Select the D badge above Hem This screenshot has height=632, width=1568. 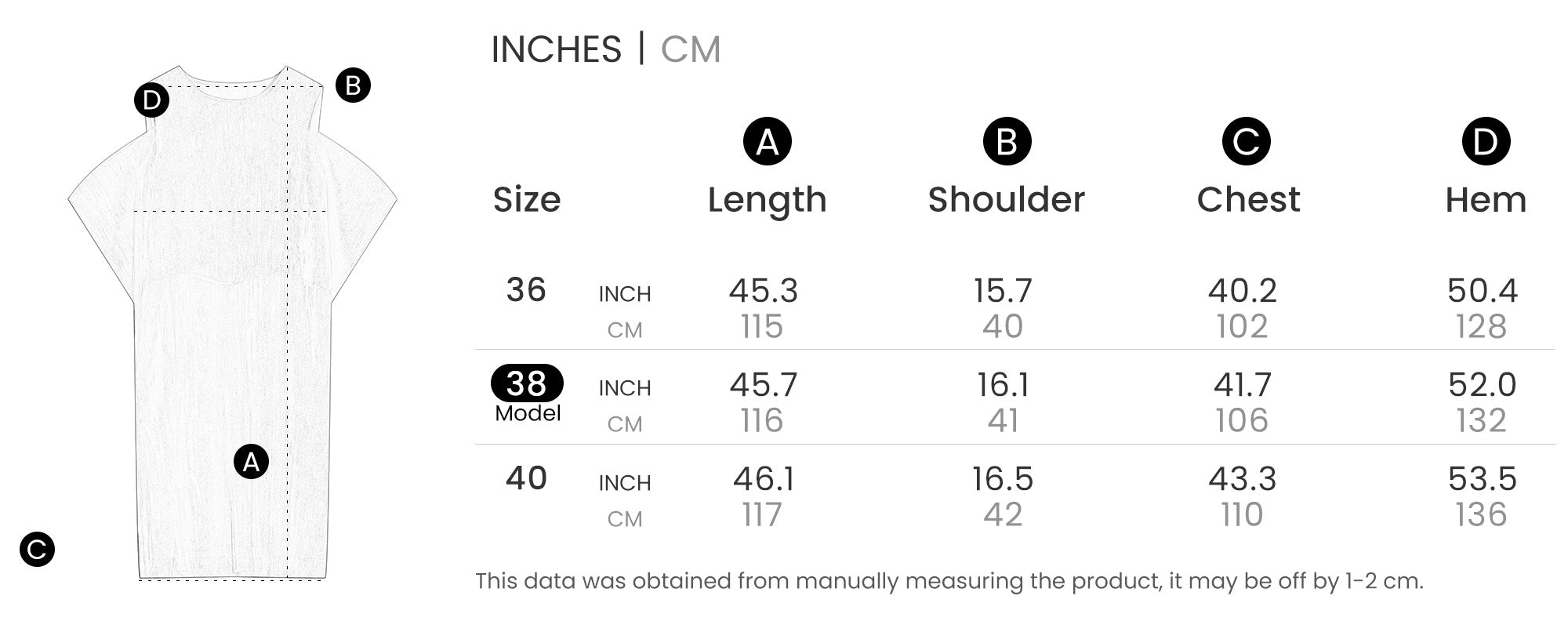point(1486,142)
